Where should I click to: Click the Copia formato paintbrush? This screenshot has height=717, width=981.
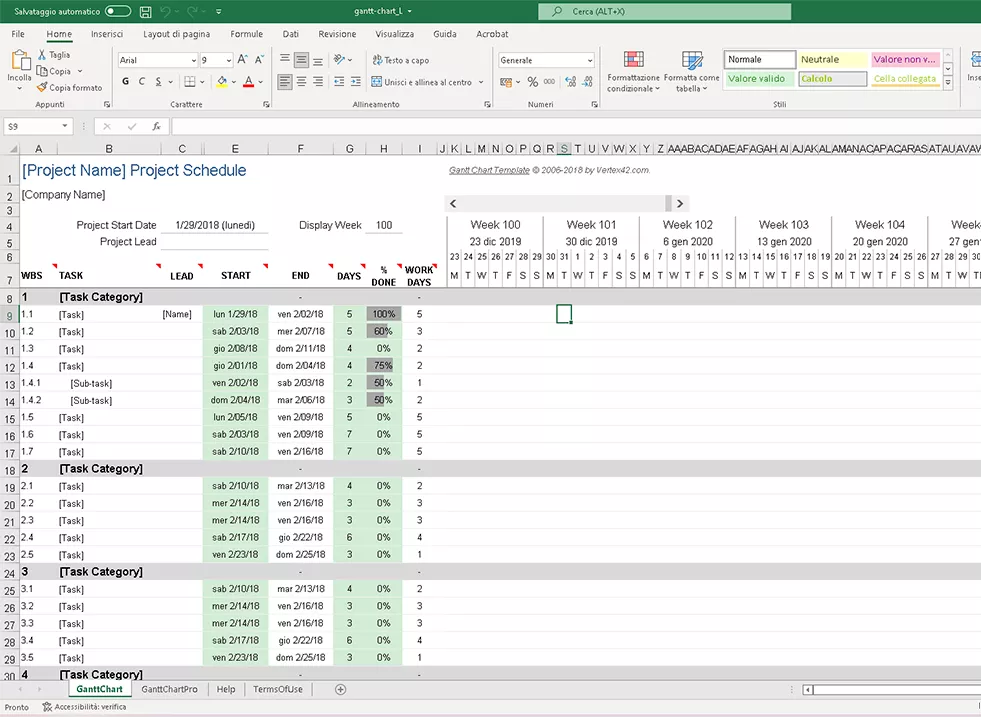(x=42, y=88)
